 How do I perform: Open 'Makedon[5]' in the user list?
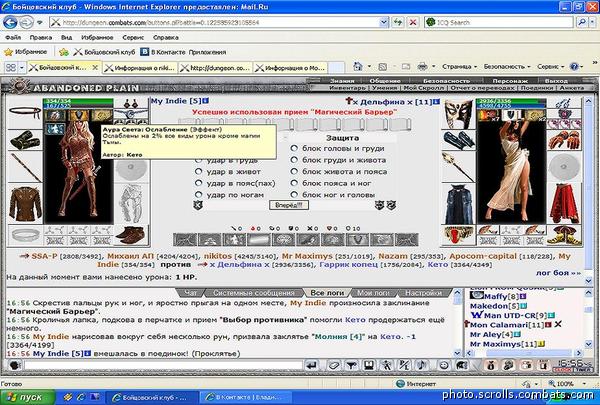coord(495,306)
